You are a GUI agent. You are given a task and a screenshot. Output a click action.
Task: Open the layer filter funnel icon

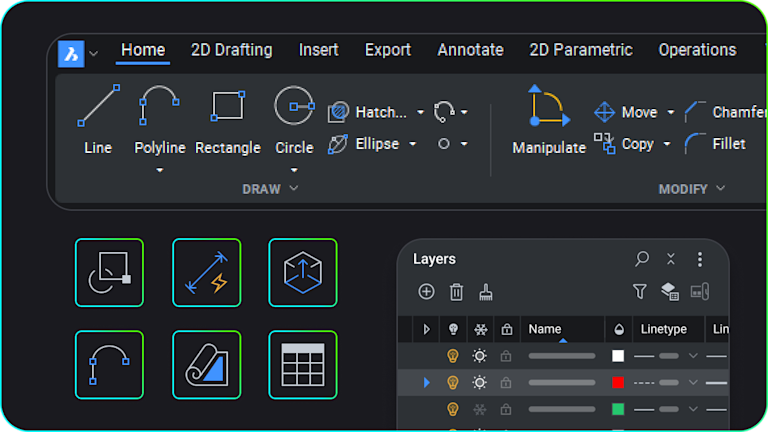[640, 292]
